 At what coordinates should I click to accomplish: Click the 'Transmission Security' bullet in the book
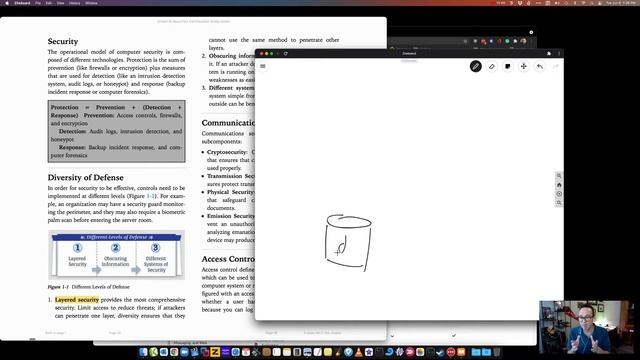230,176
